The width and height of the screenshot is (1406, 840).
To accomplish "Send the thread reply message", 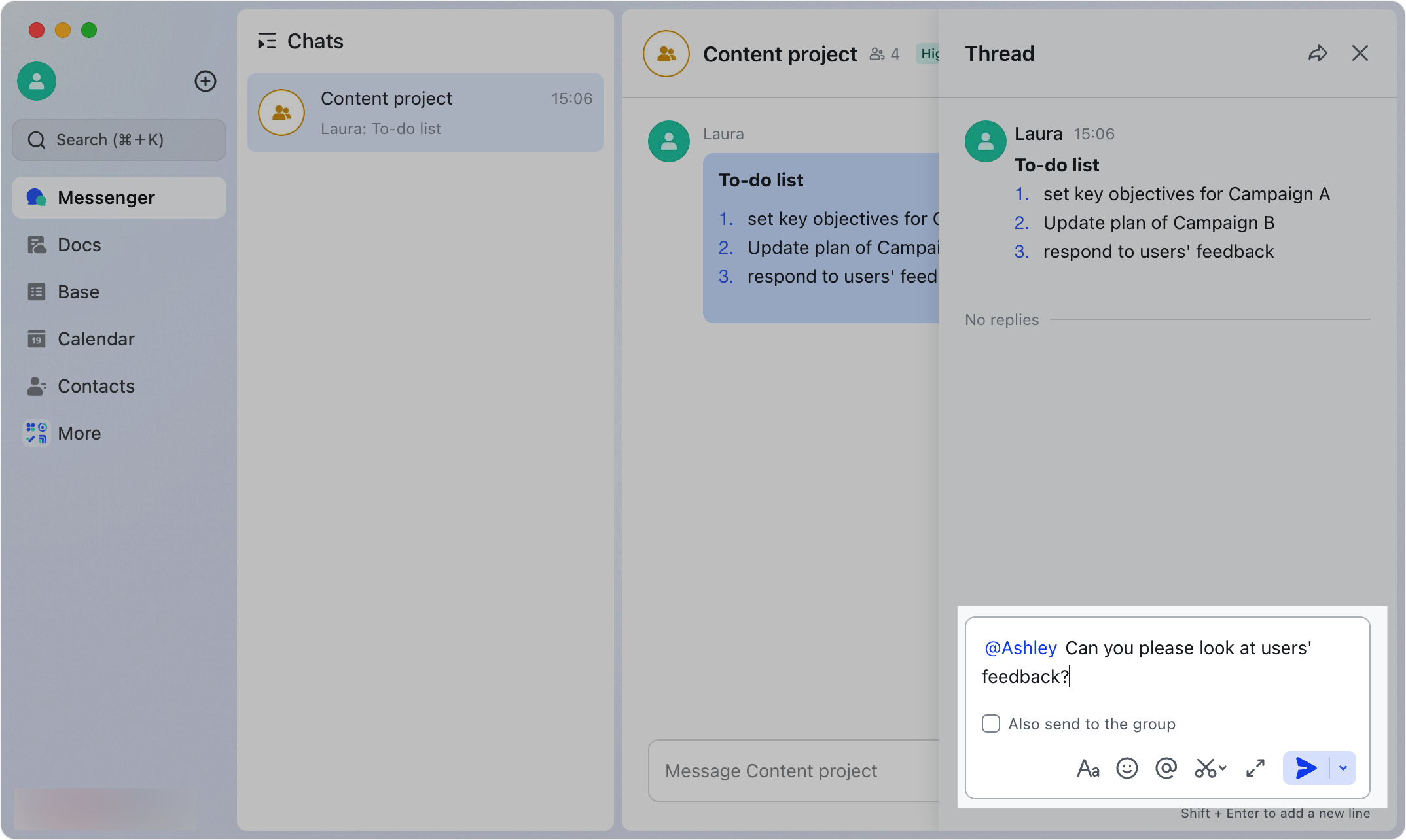I will [1307, 768].
